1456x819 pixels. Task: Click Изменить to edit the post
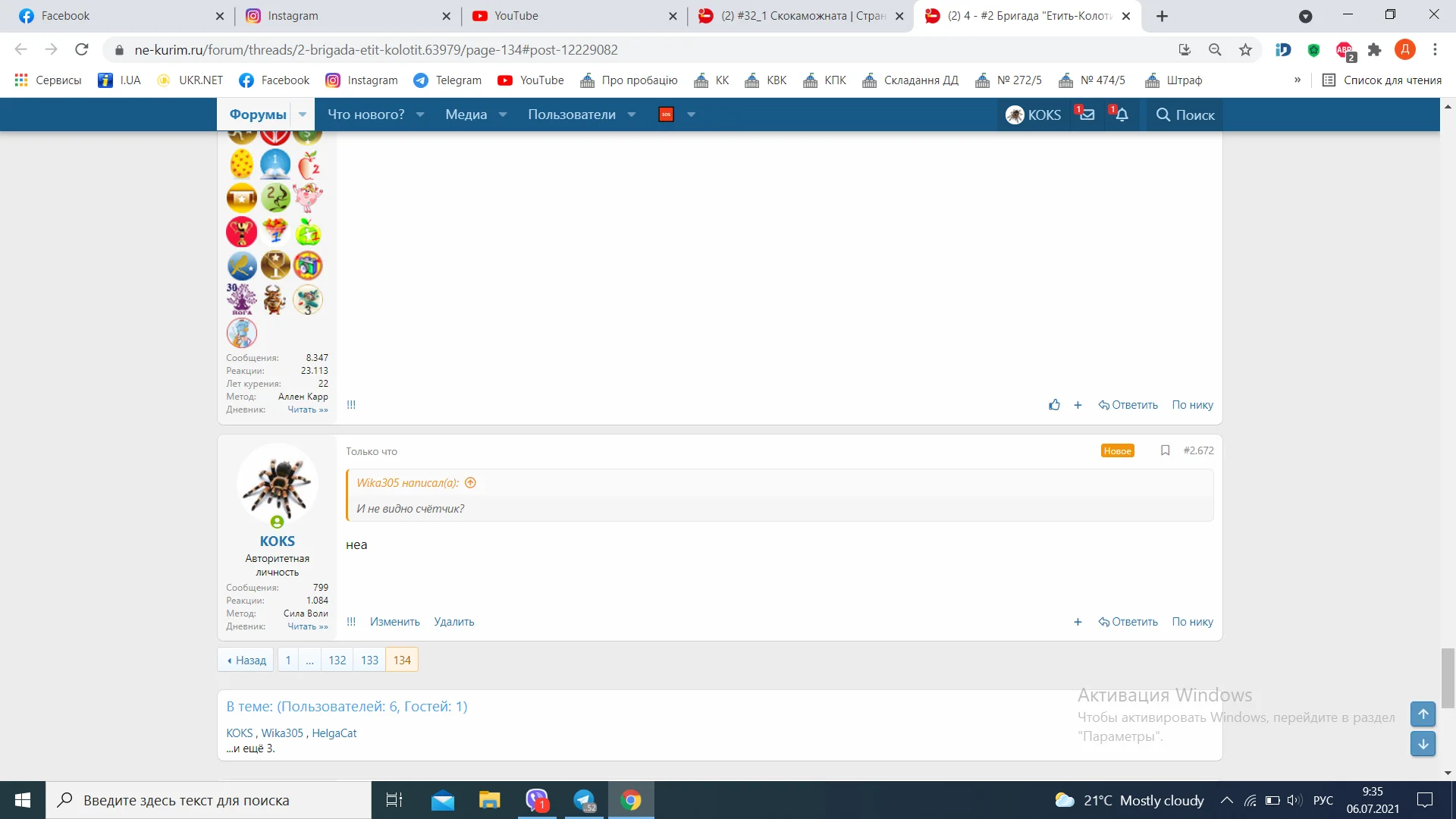tap(394, 622)
